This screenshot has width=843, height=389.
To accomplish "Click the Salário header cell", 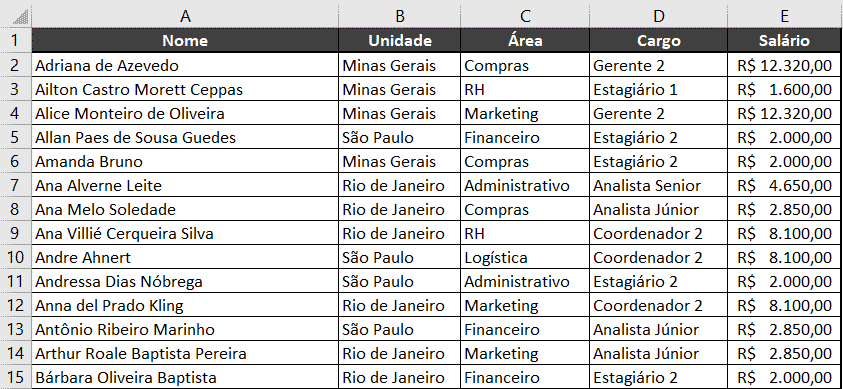I will click(785, 40).
